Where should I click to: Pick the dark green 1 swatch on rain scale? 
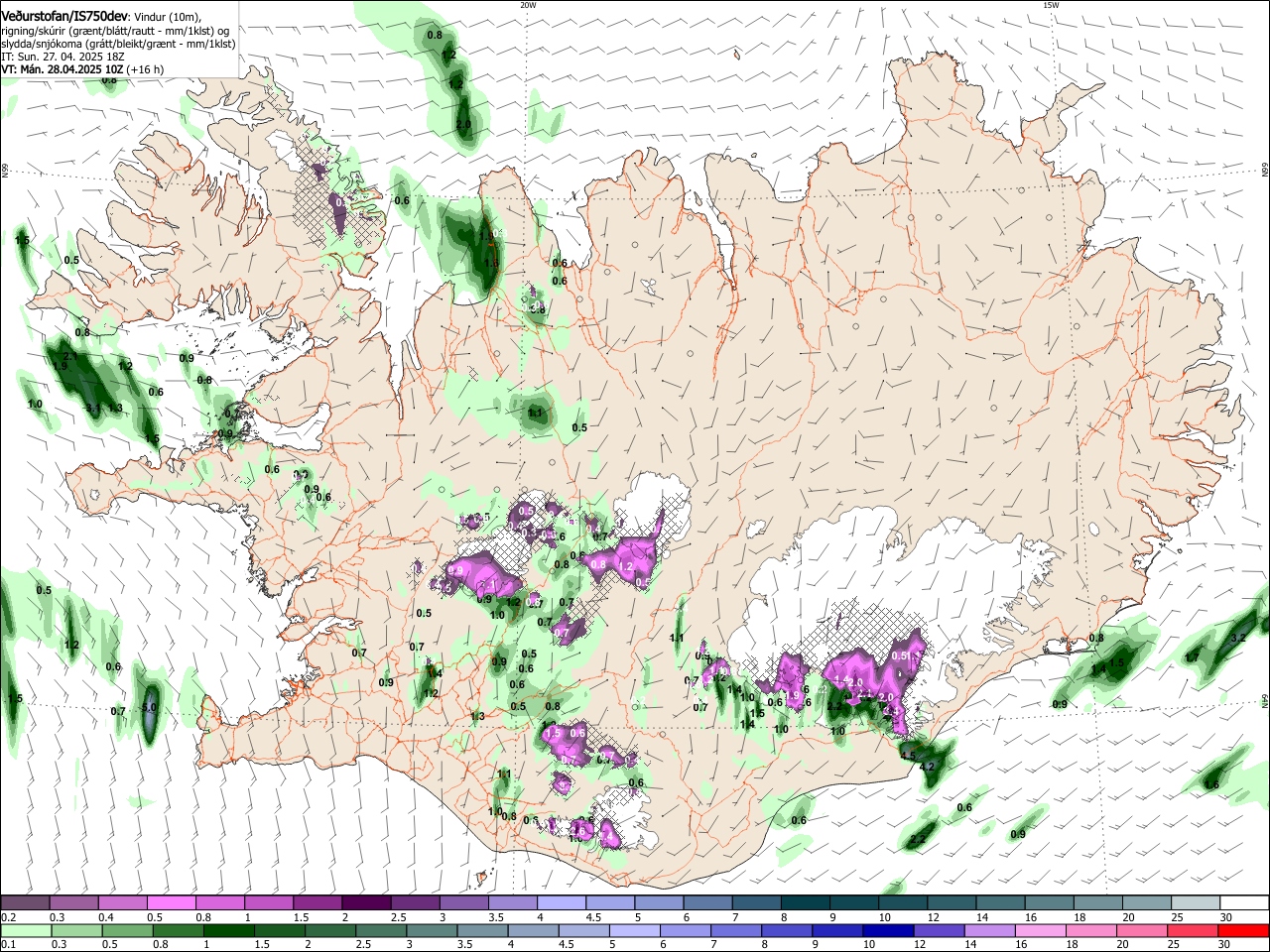coord(228,930)
